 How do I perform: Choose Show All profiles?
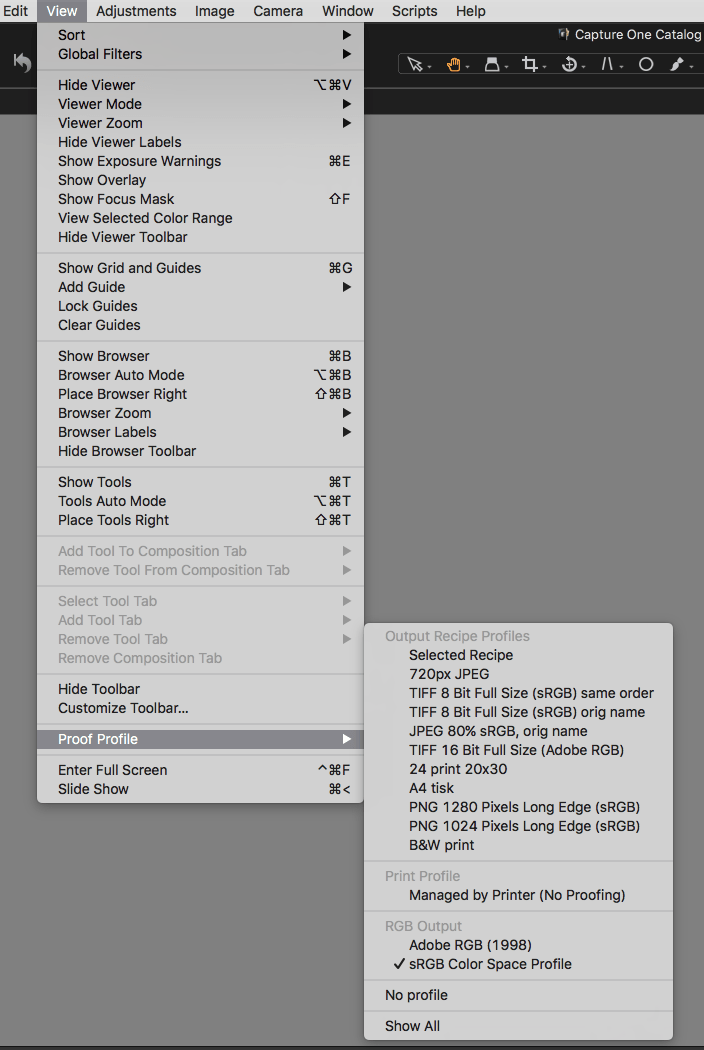518,1026
